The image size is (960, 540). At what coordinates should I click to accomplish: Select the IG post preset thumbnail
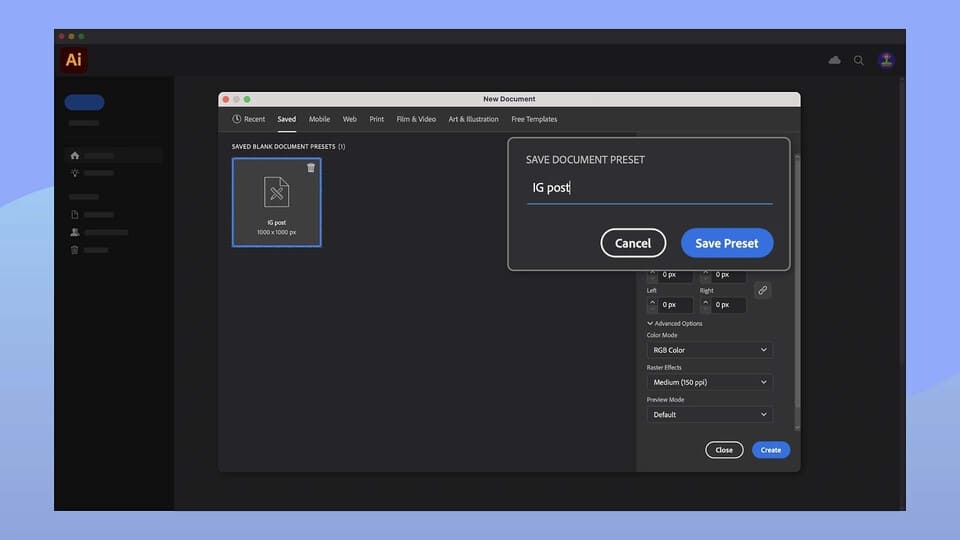(x=276, y=202)
